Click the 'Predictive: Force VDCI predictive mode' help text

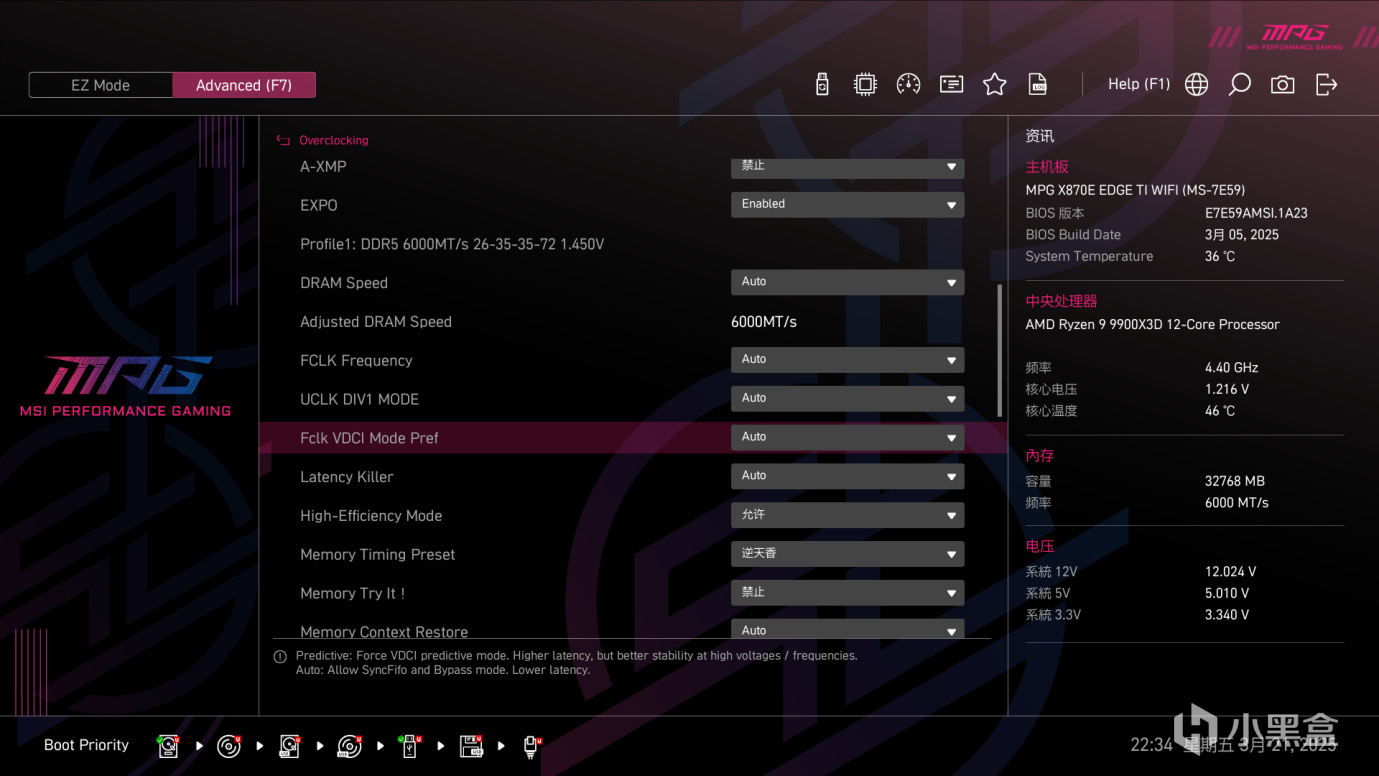[576, 656]
